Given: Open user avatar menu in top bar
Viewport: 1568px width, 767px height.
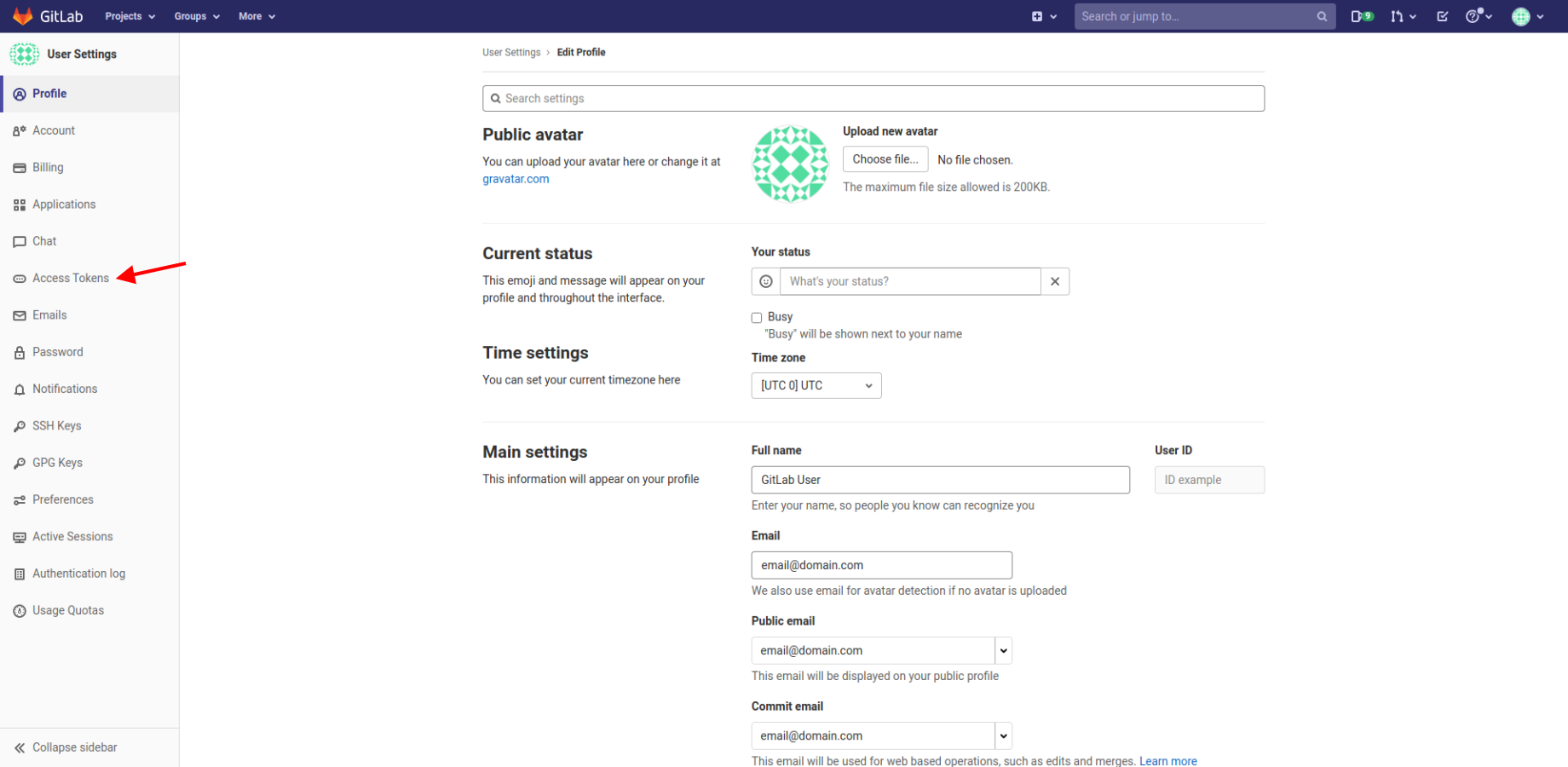Looking at the screenshot, I should pos(1528,16).
